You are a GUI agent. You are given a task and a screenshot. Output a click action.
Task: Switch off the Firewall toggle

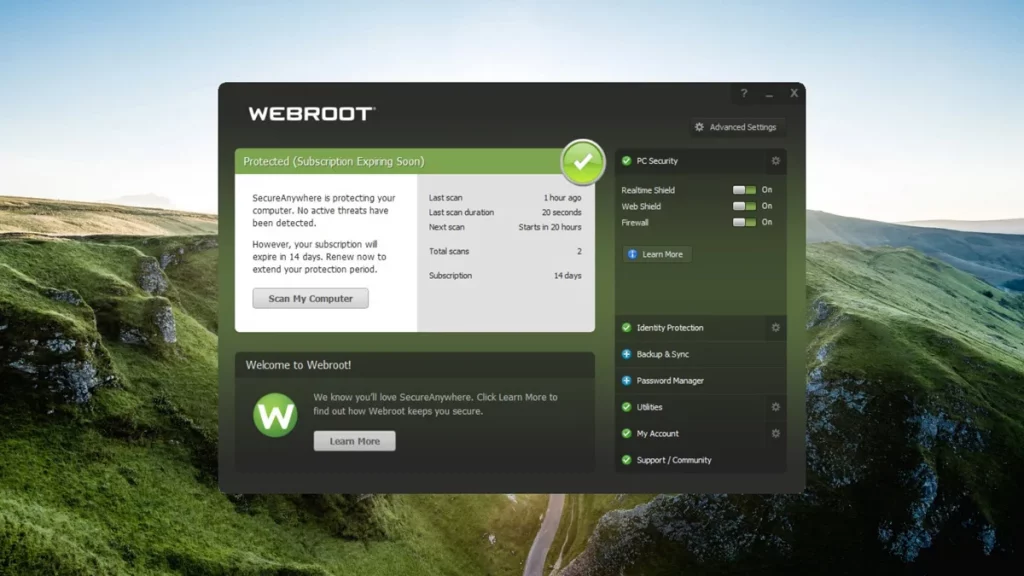coord(744,223)
